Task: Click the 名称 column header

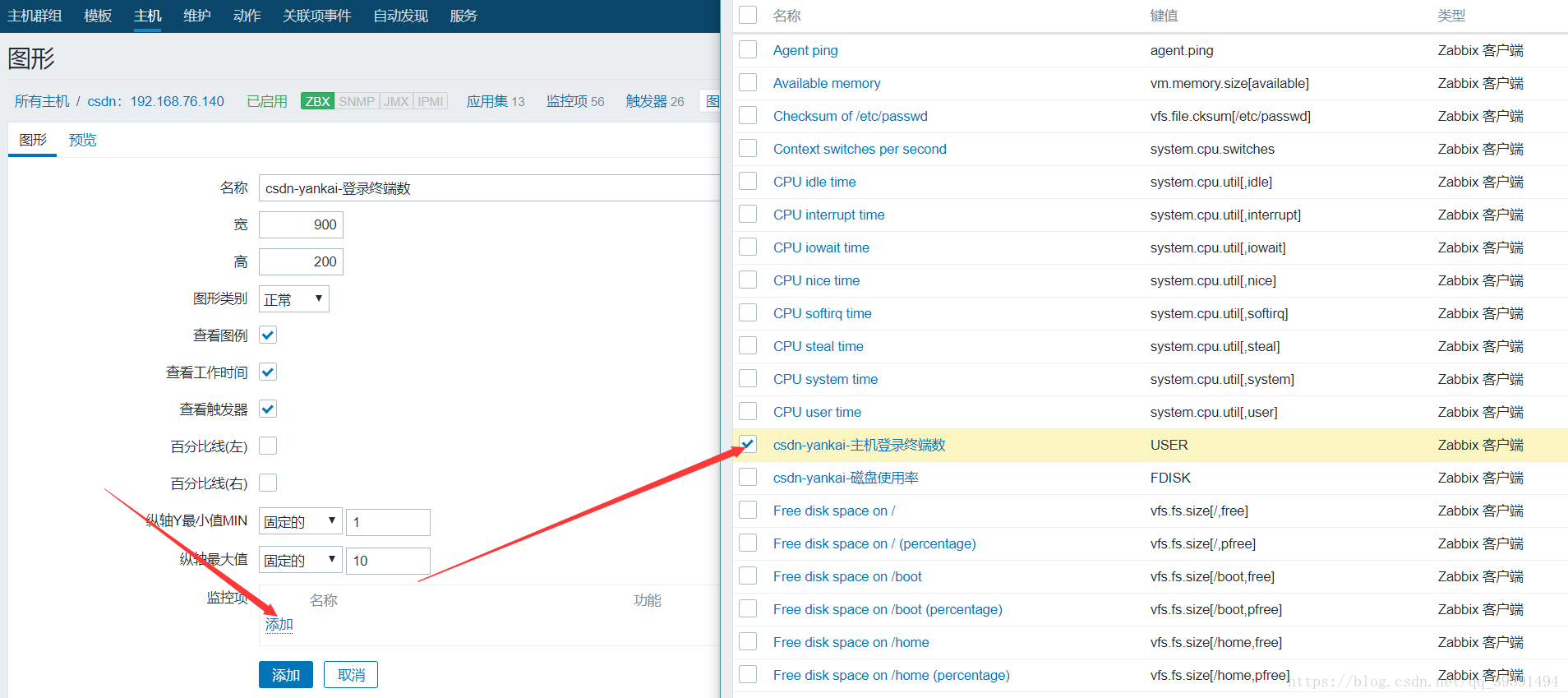Action: point(786,16)
